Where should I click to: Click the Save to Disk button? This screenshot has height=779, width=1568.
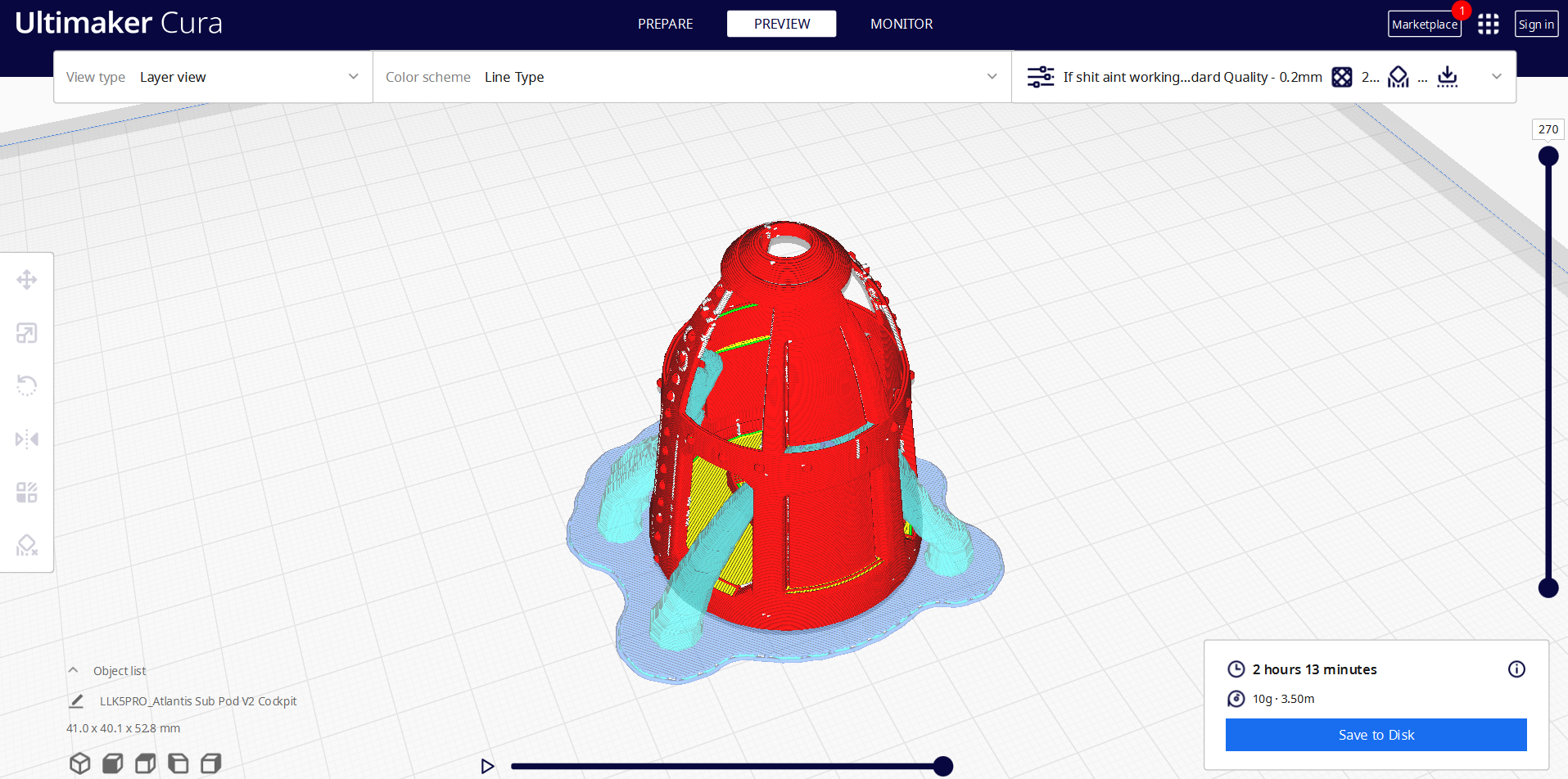point(1375,734)
